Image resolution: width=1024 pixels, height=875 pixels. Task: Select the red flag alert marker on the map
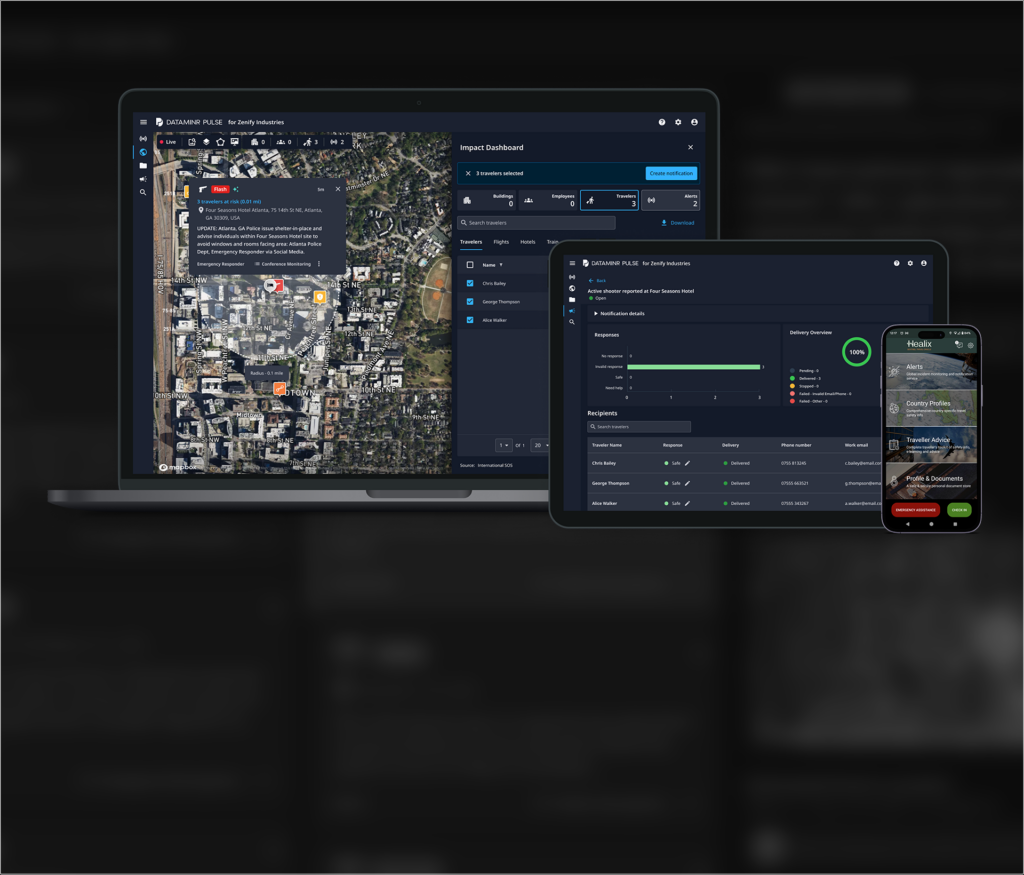coord(278,285)
